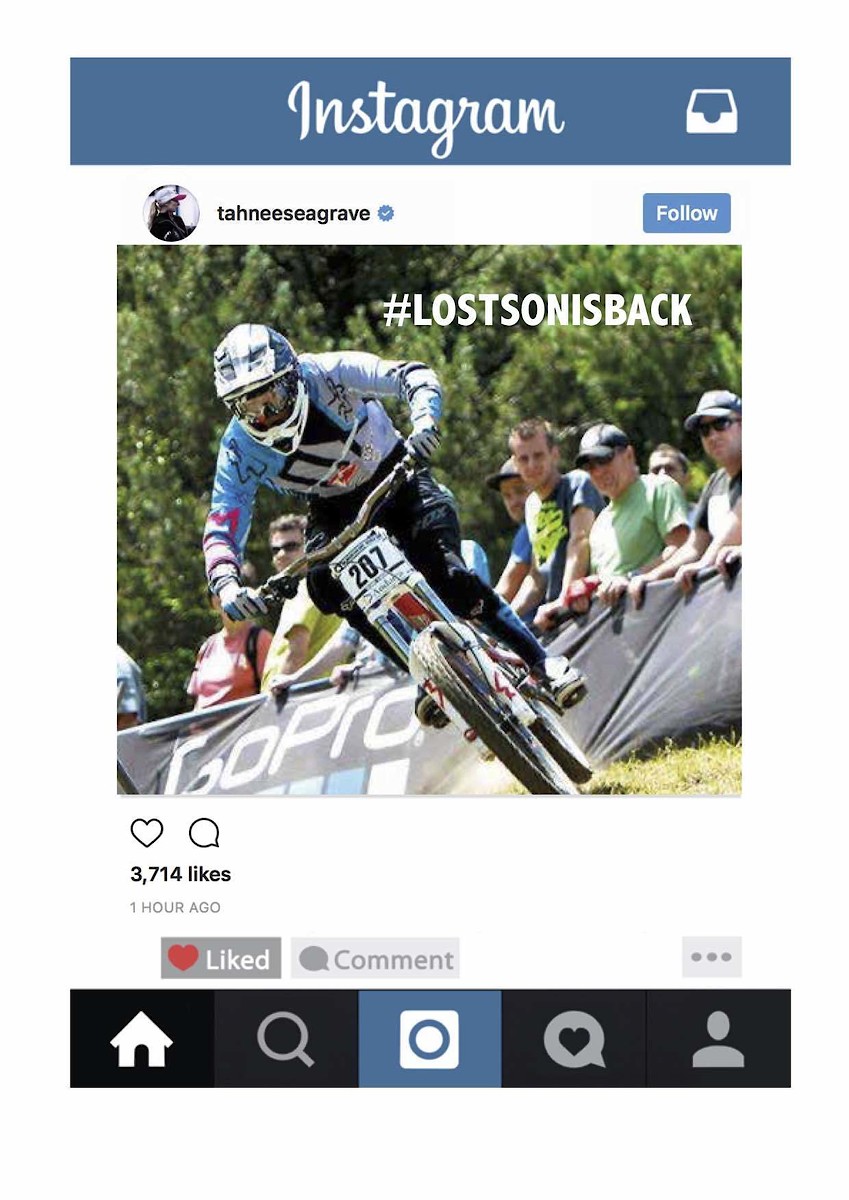849x1200 pixels.
Task: Click the blue verified badge
Action: (x=385, y=213)
